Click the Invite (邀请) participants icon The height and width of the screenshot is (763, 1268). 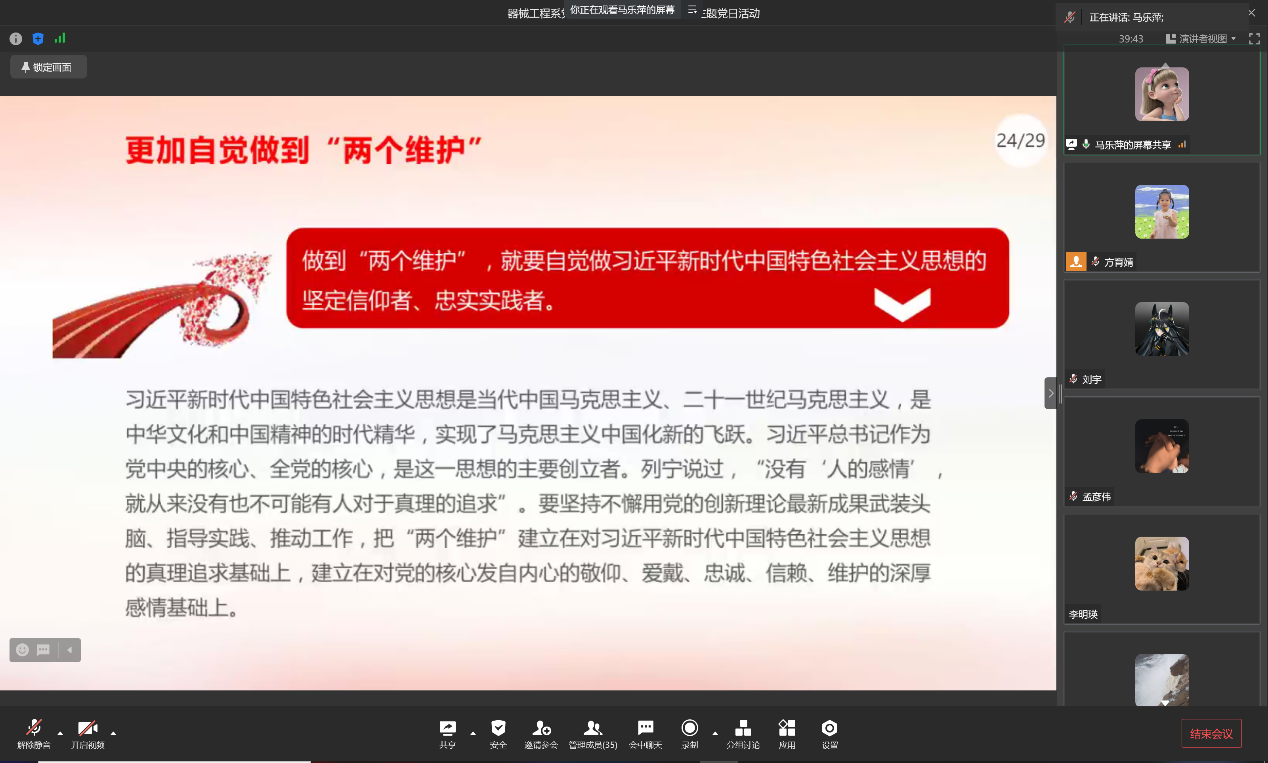click(541, 733)
